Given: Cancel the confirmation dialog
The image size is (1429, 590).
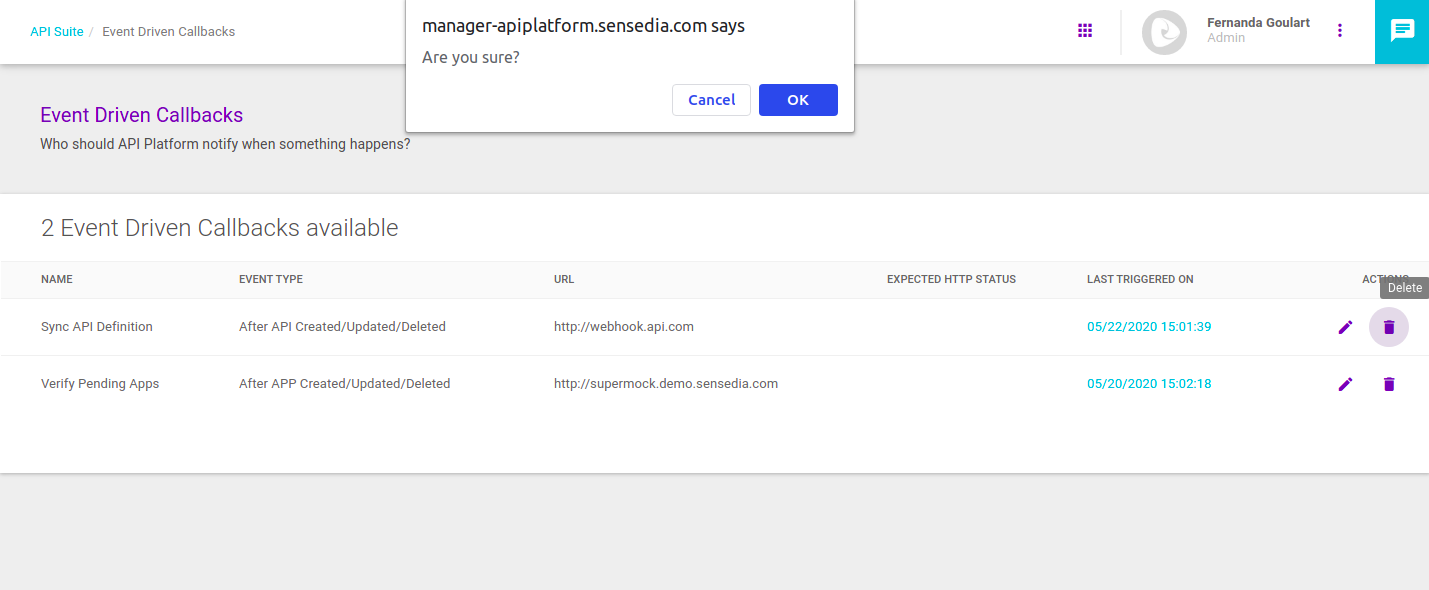Looking at the screenshot, I should [711, 99].
